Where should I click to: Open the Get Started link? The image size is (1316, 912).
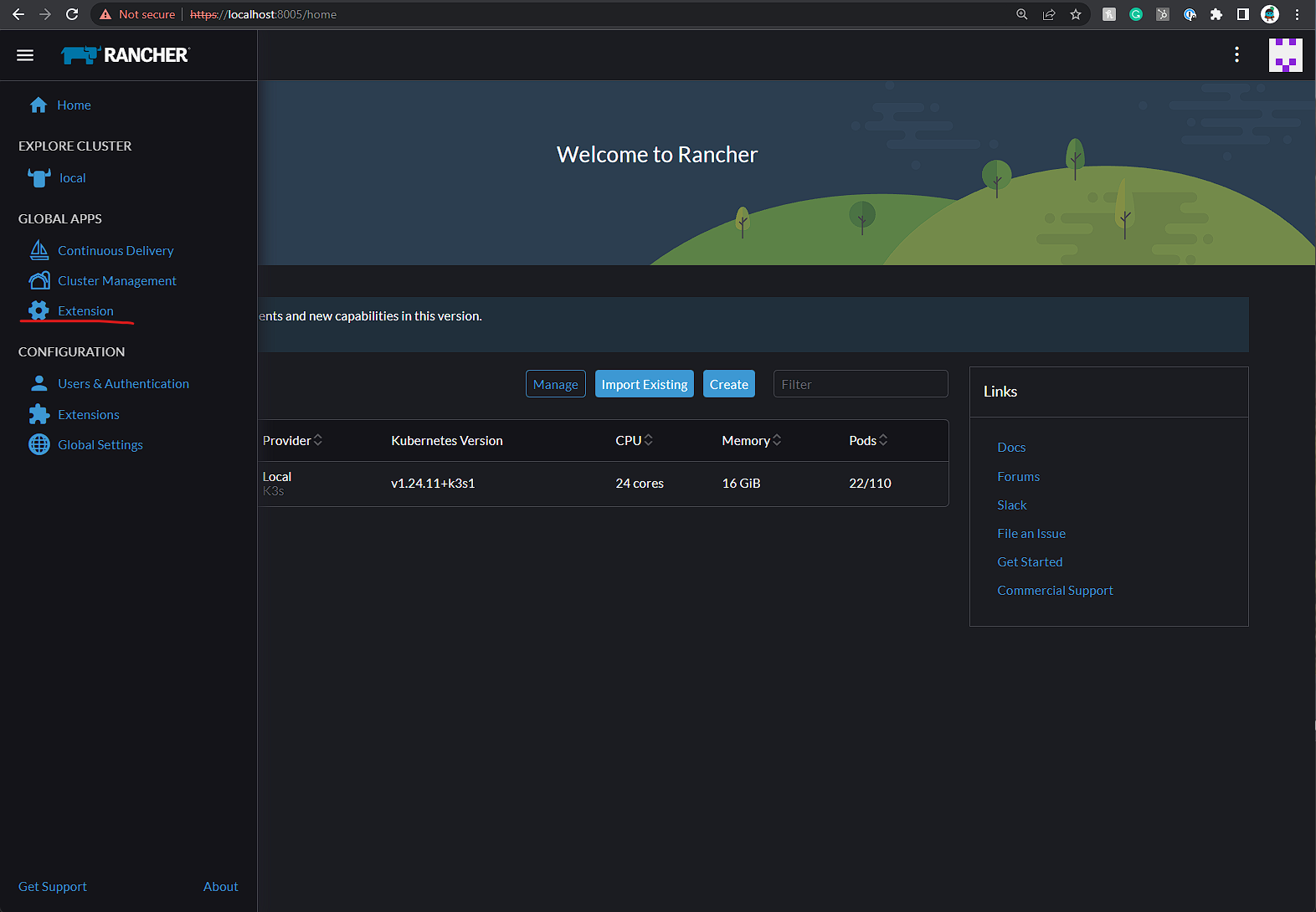(x=1030, y=561)
